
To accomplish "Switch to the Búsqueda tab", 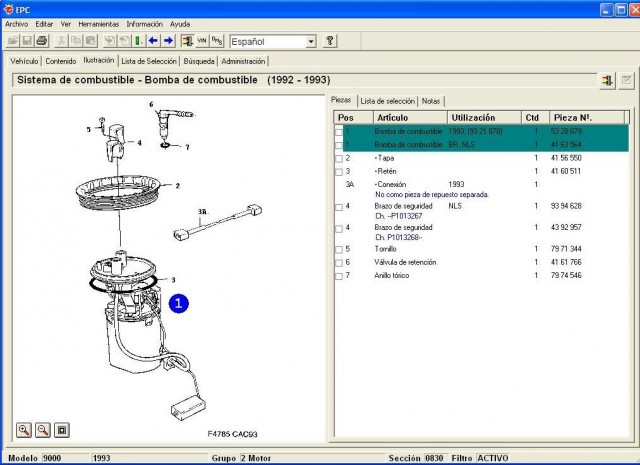I will 199,61.
